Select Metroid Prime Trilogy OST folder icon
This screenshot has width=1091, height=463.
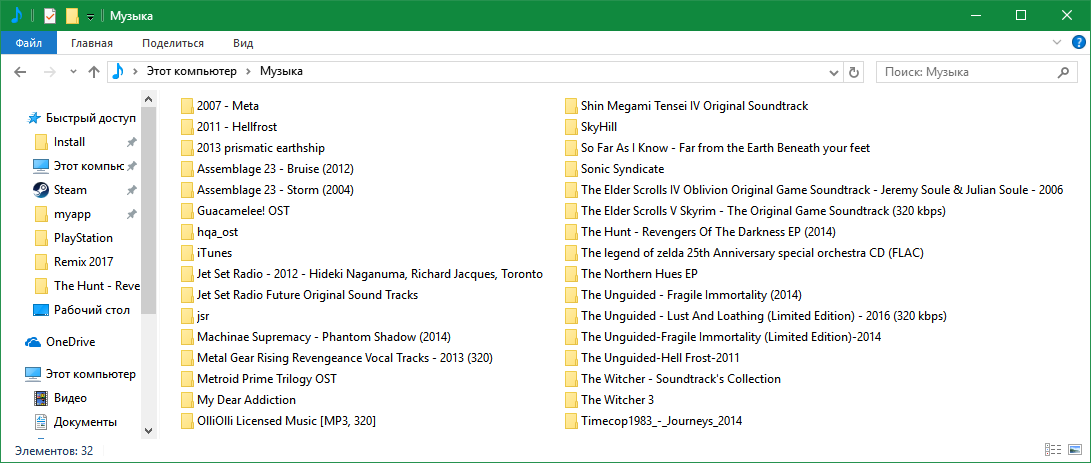pyautogui.click(x=186, y=379)
